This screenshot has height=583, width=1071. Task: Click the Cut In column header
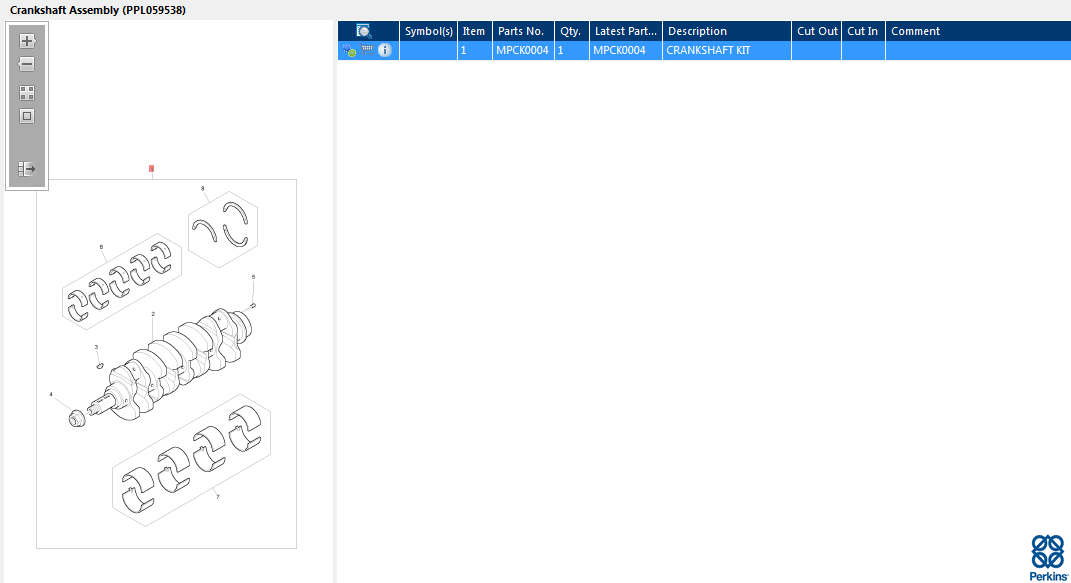point(863,31)
